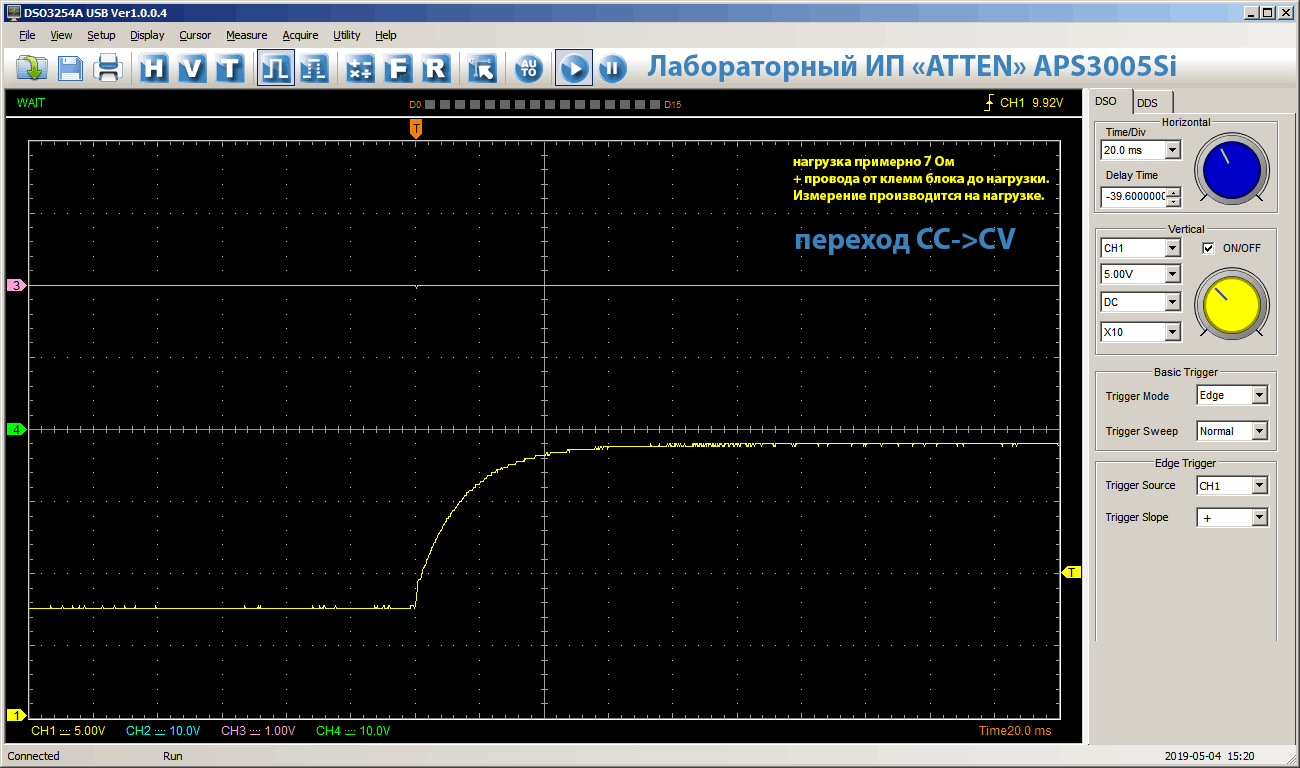
Task: Open the Acquire menu
Action: coord(300,35)
